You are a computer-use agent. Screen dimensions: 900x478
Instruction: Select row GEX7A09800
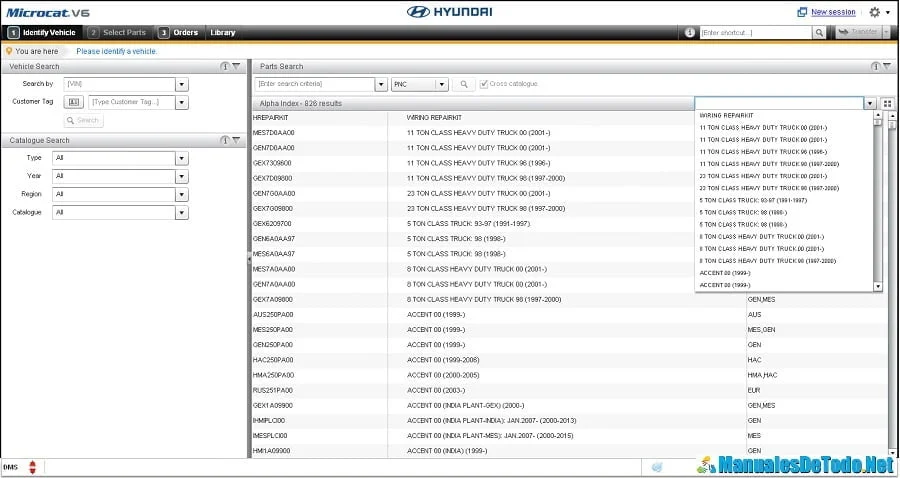pos(569,300)
